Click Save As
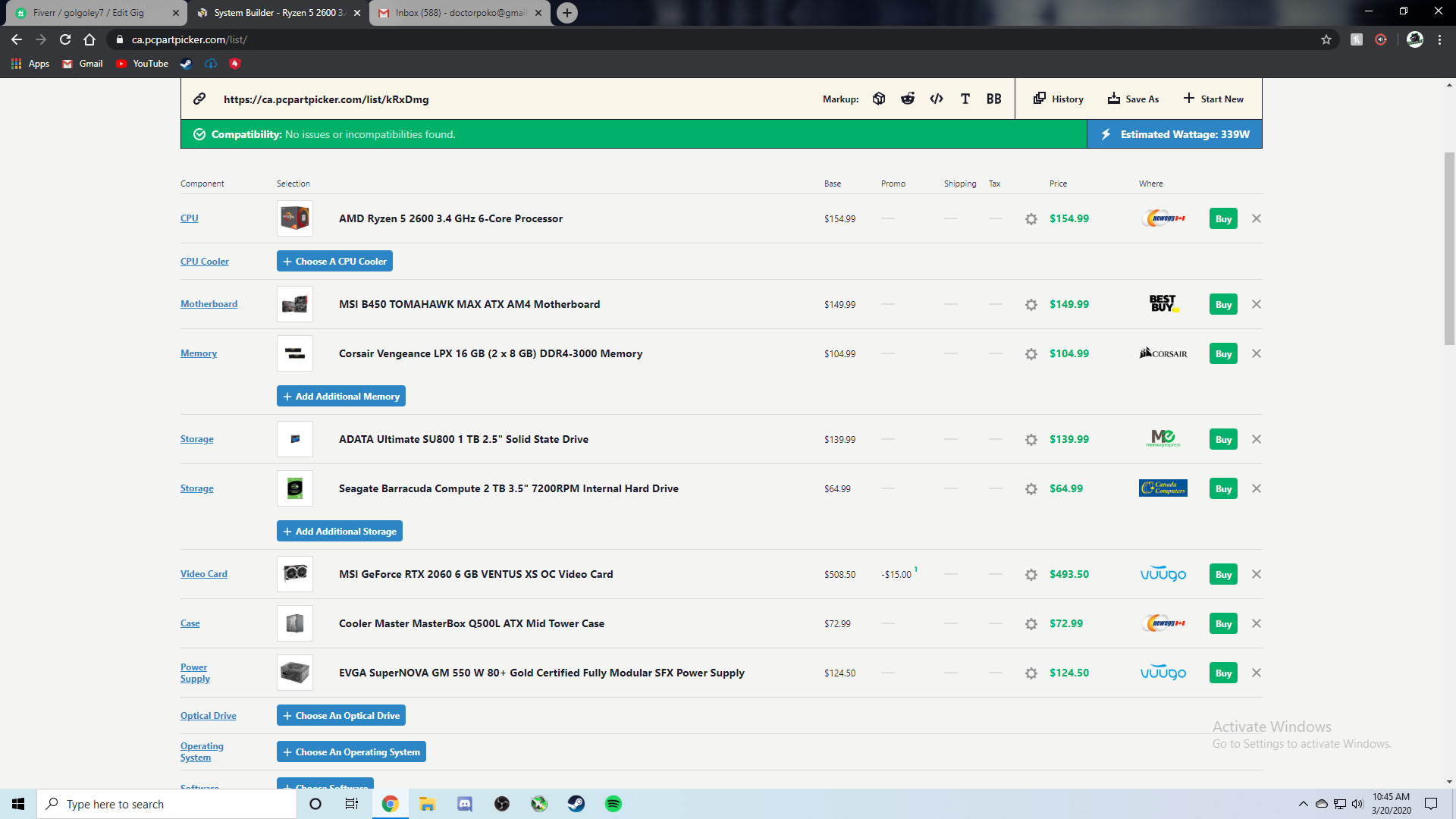1456x819 pixels. [1134, 99]
